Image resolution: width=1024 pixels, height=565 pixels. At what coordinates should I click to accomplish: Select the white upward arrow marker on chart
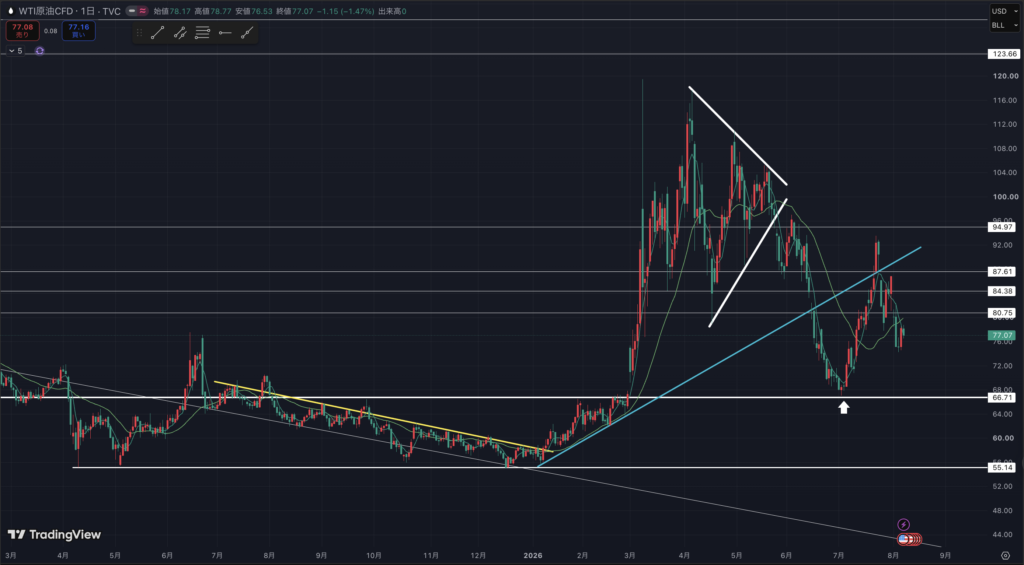pyautogui.click(x=844, y=408)
